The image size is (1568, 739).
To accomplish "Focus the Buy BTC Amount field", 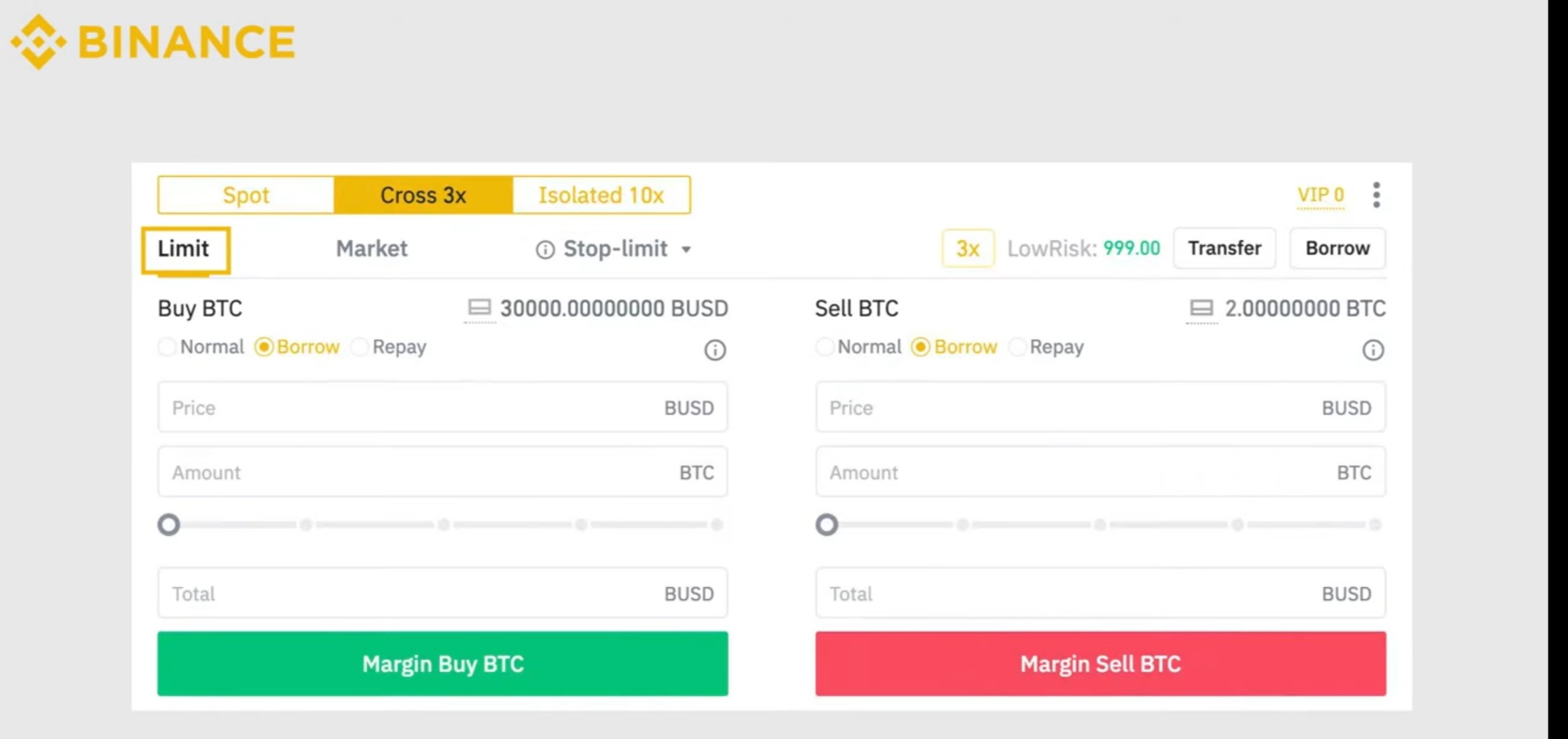I will 442,472.
